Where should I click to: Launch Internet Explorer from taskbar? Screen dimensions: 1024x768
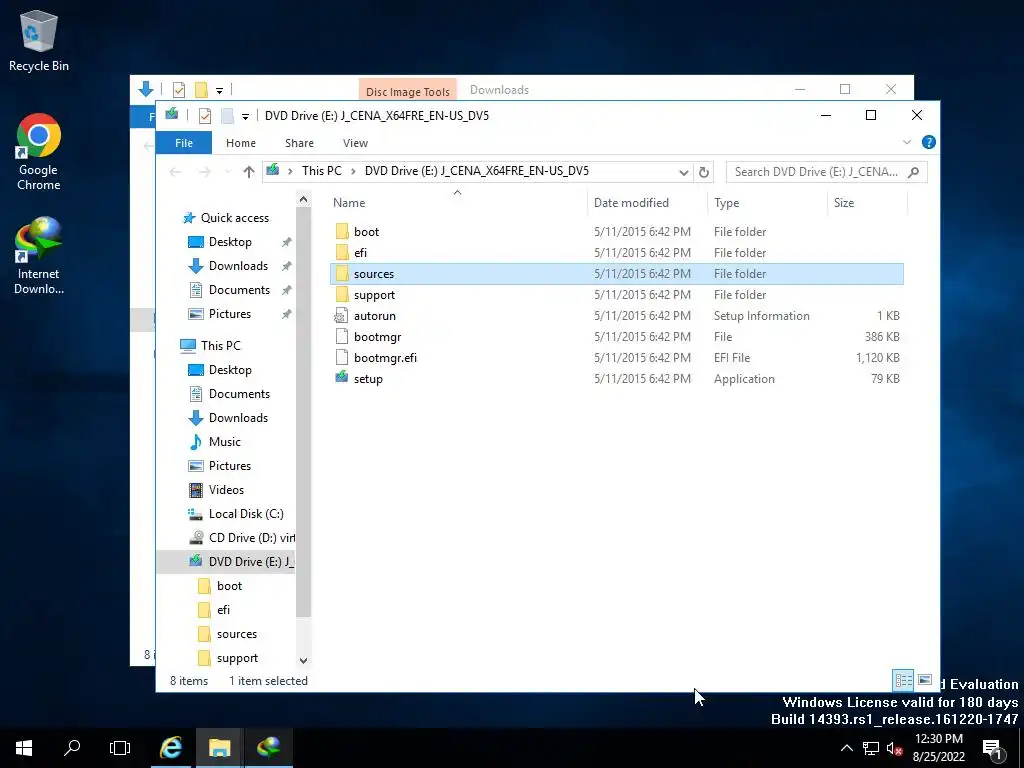pyautogui.click(x=171, y=748)
